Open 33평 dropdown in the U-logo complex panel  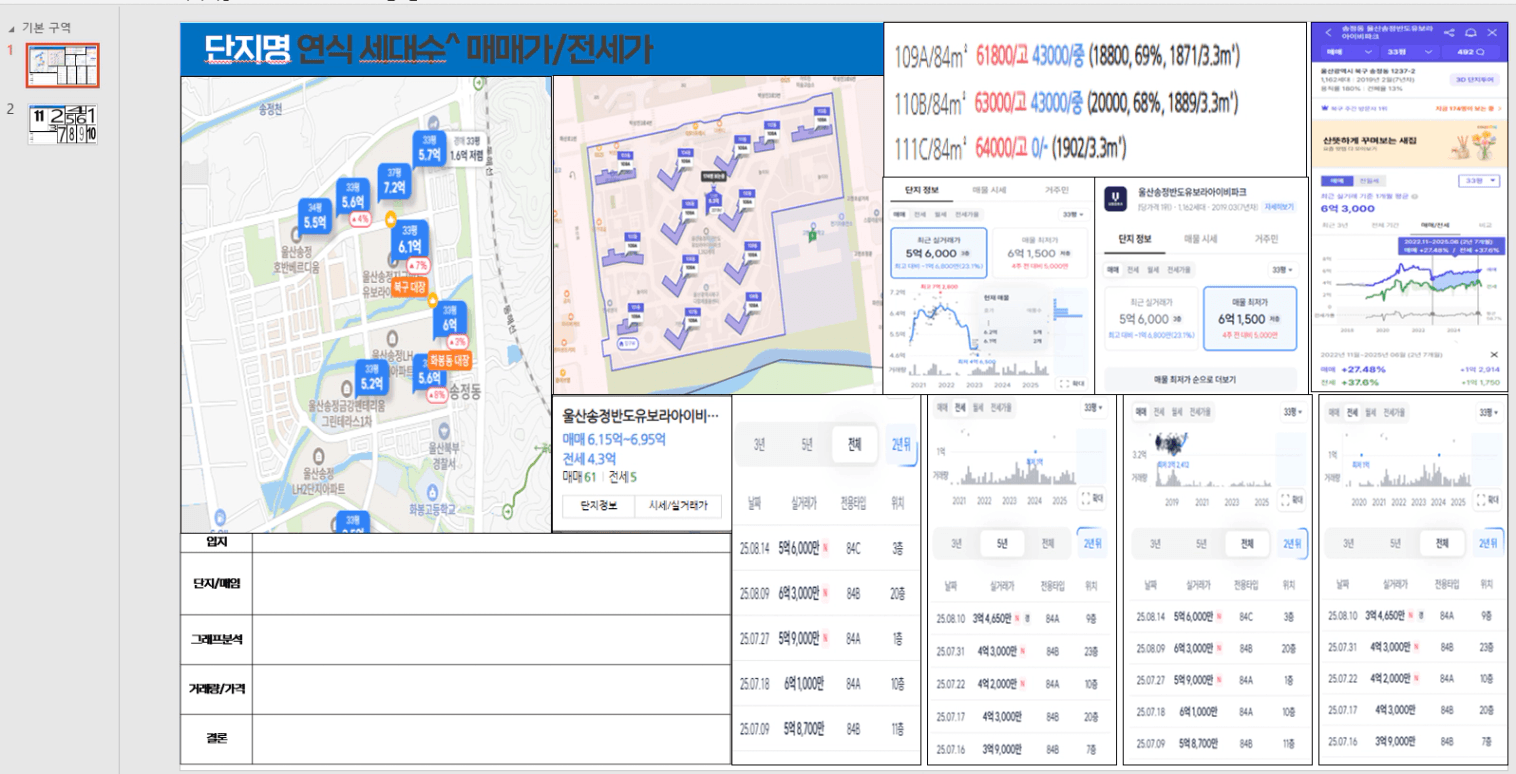1283,270
